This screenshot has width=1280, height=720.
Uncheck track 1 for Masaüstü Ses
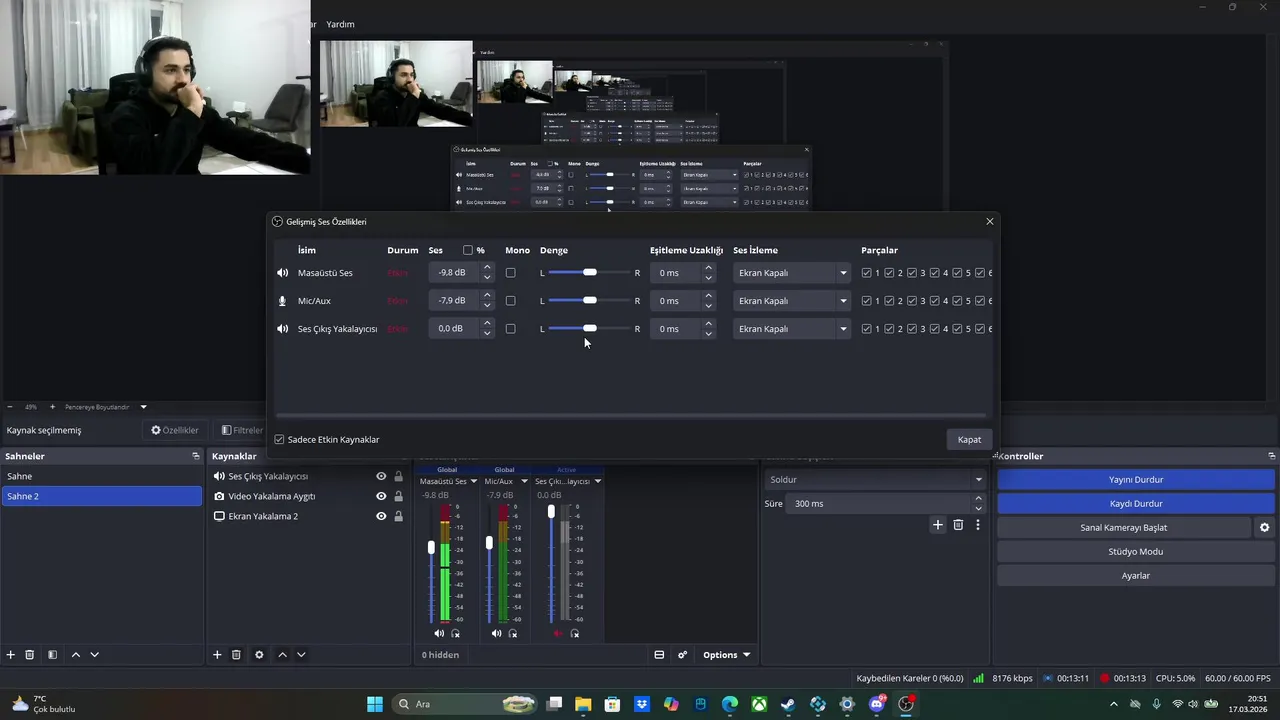[867, 273]
